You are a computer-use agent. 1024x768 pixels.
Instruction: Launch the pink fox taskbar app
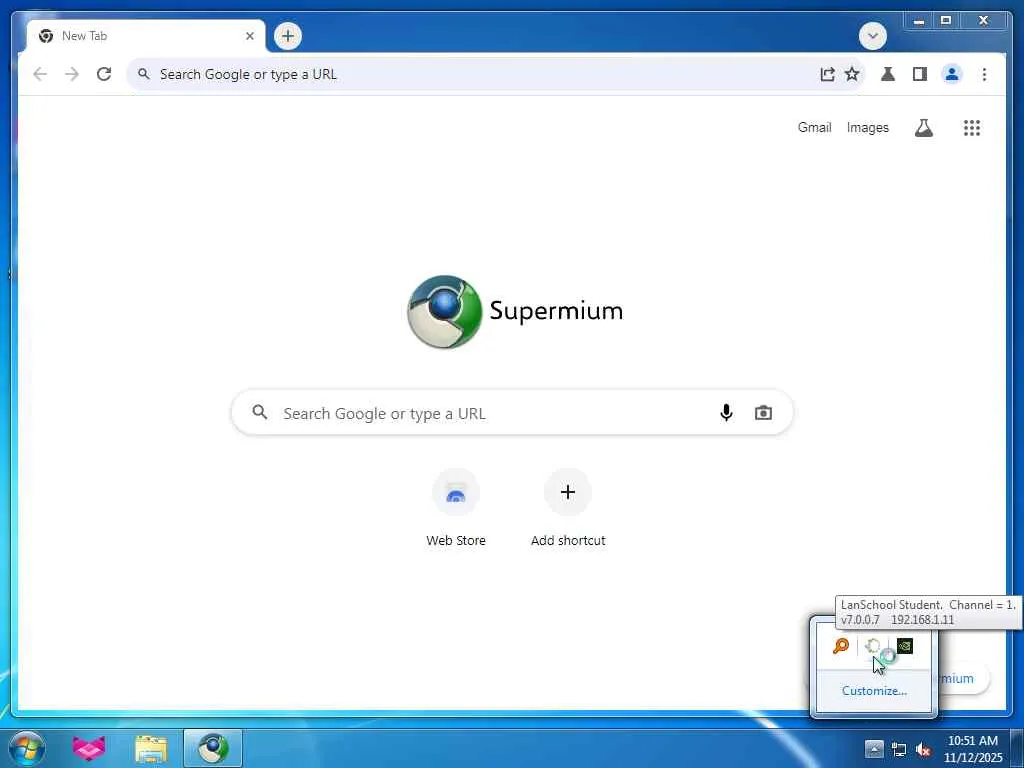89,749
